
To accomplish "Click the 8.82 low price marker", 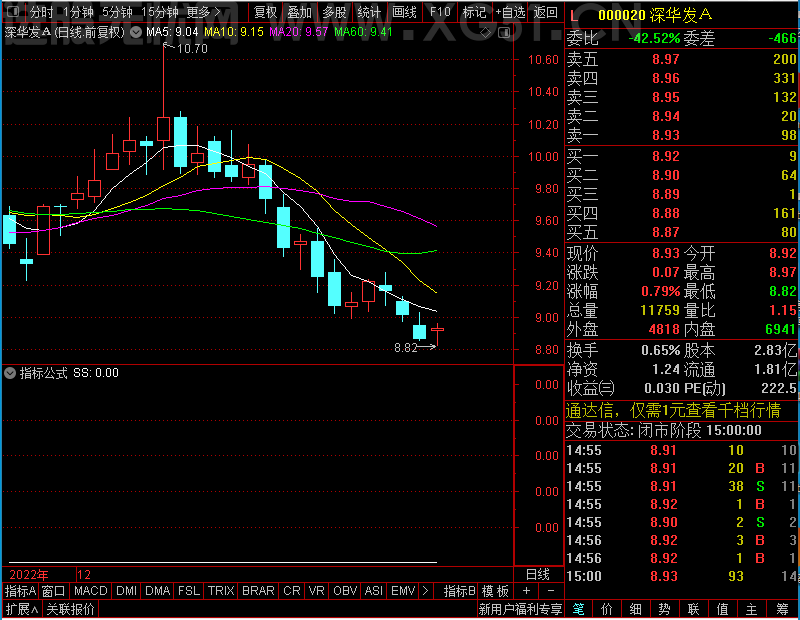I will pyautogui.click(x=406, y=348).
